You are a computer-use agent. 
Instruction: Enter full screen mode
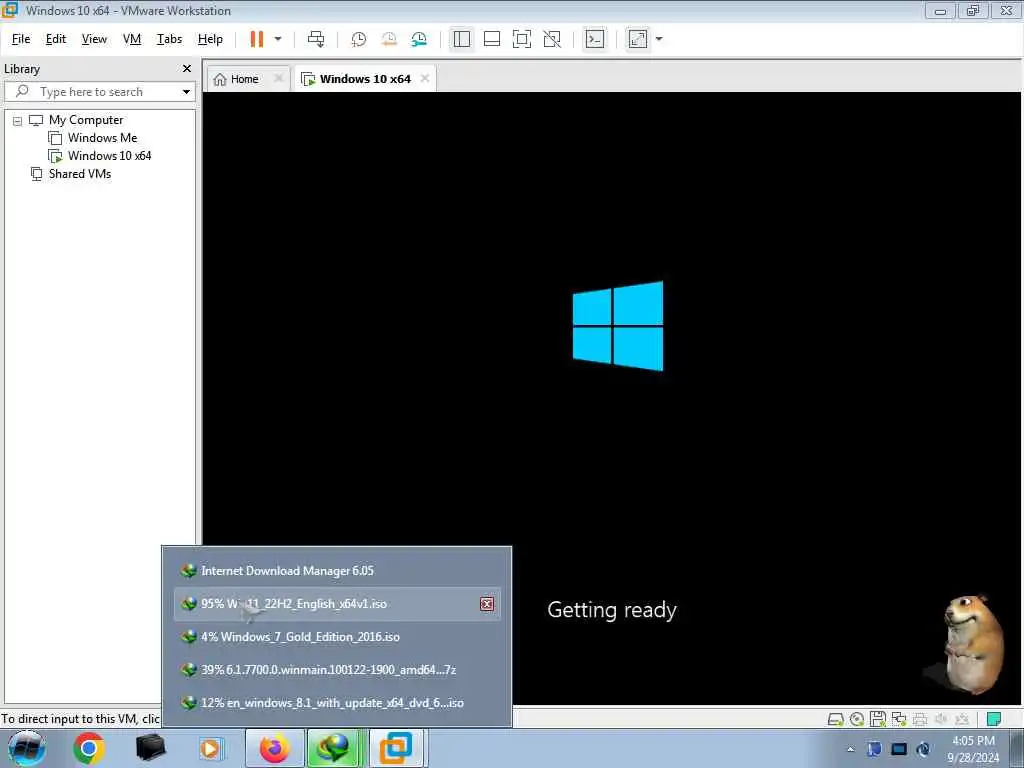(522, 39)
